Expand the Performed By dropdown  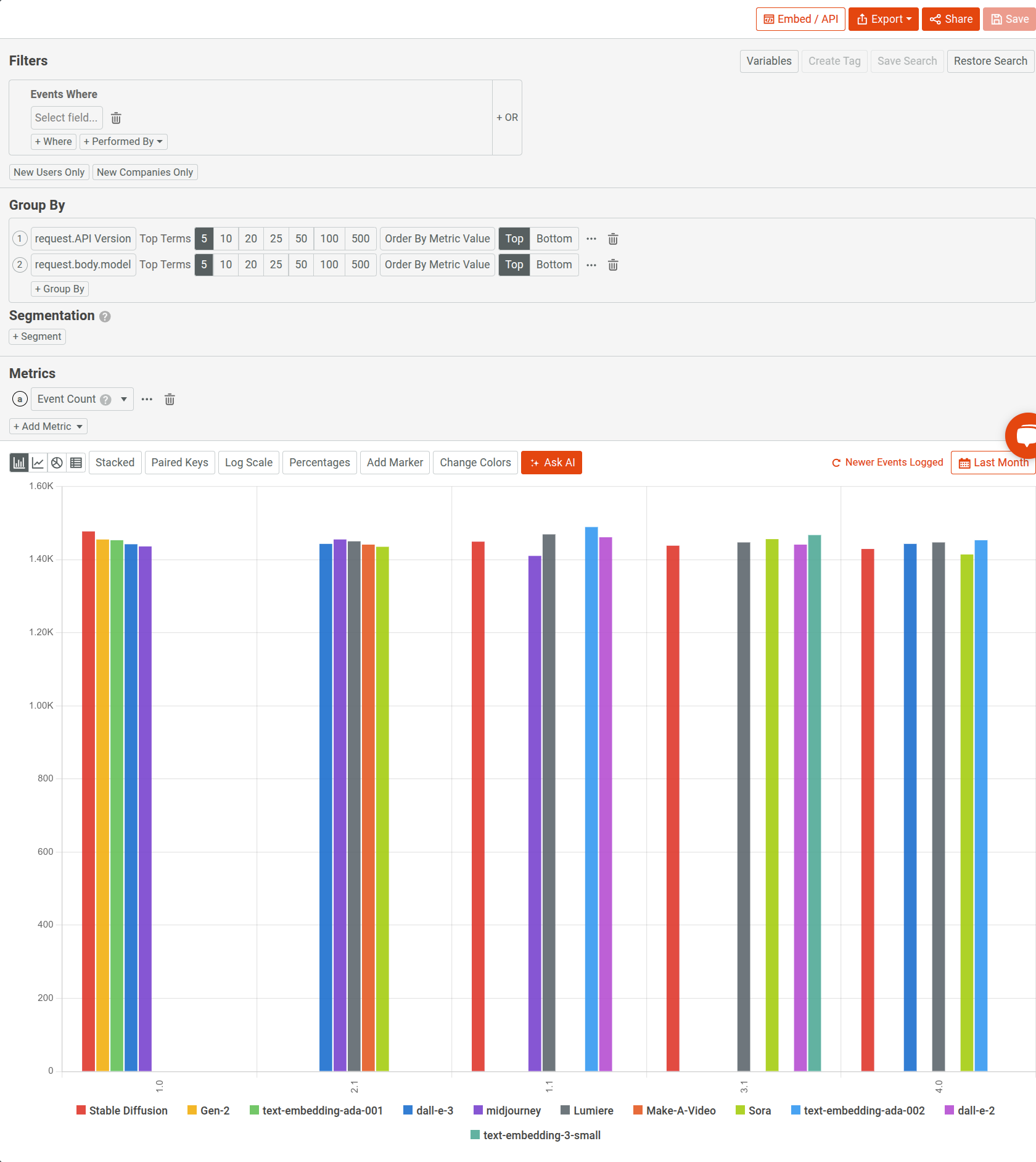pos(123,141)
